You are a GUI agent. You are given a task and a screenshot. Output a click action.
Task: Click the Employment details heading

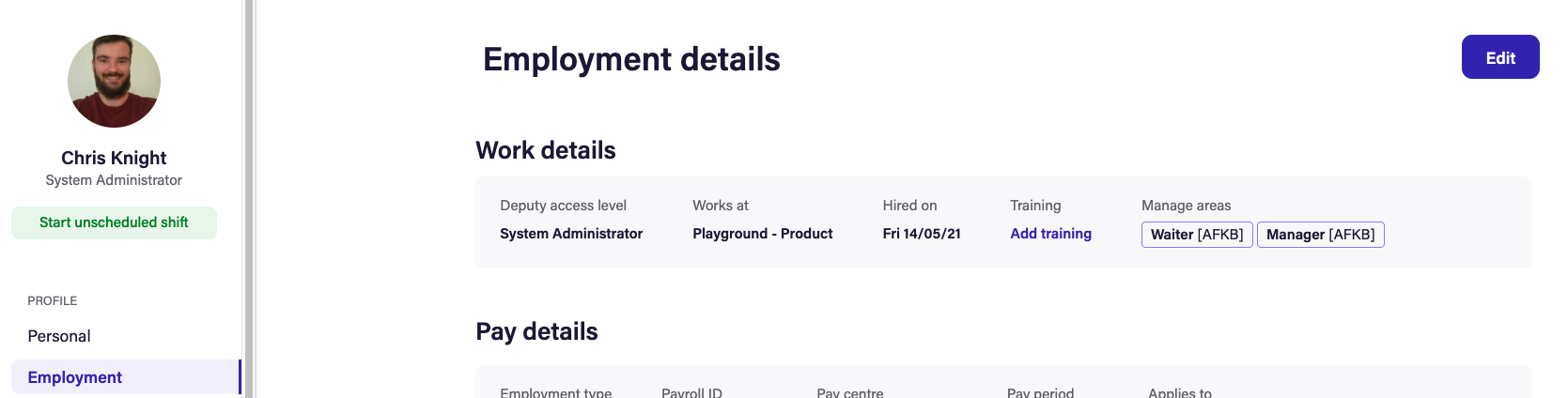631,59
